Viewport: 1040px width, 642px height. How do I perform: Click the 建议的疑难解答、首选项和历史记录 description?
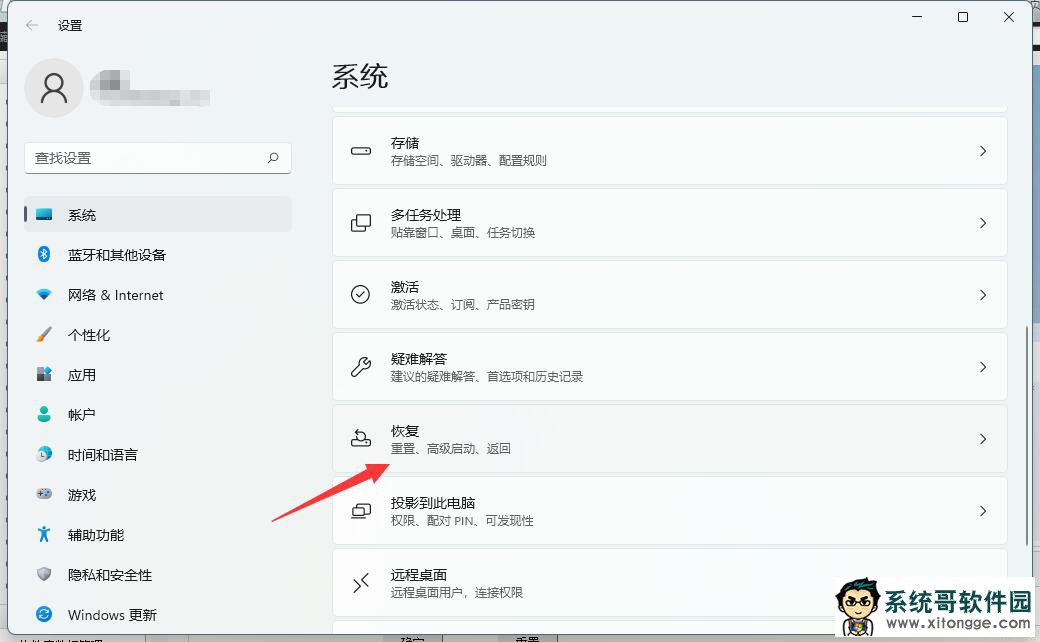pyautogui.click(x=486, y=377)
